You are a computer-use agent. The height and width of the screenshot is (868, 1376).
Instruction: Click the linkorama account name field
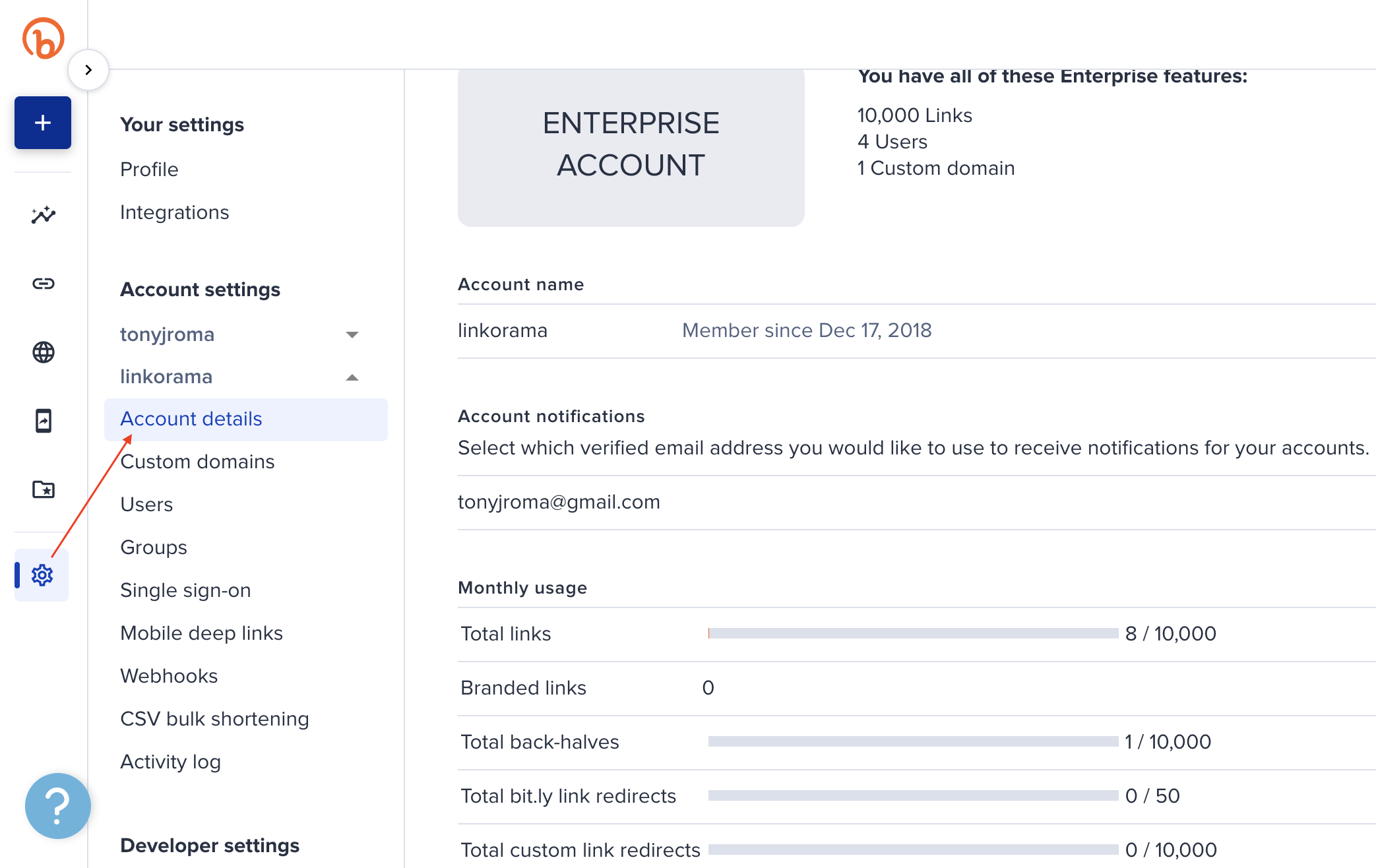click(503, 330)
